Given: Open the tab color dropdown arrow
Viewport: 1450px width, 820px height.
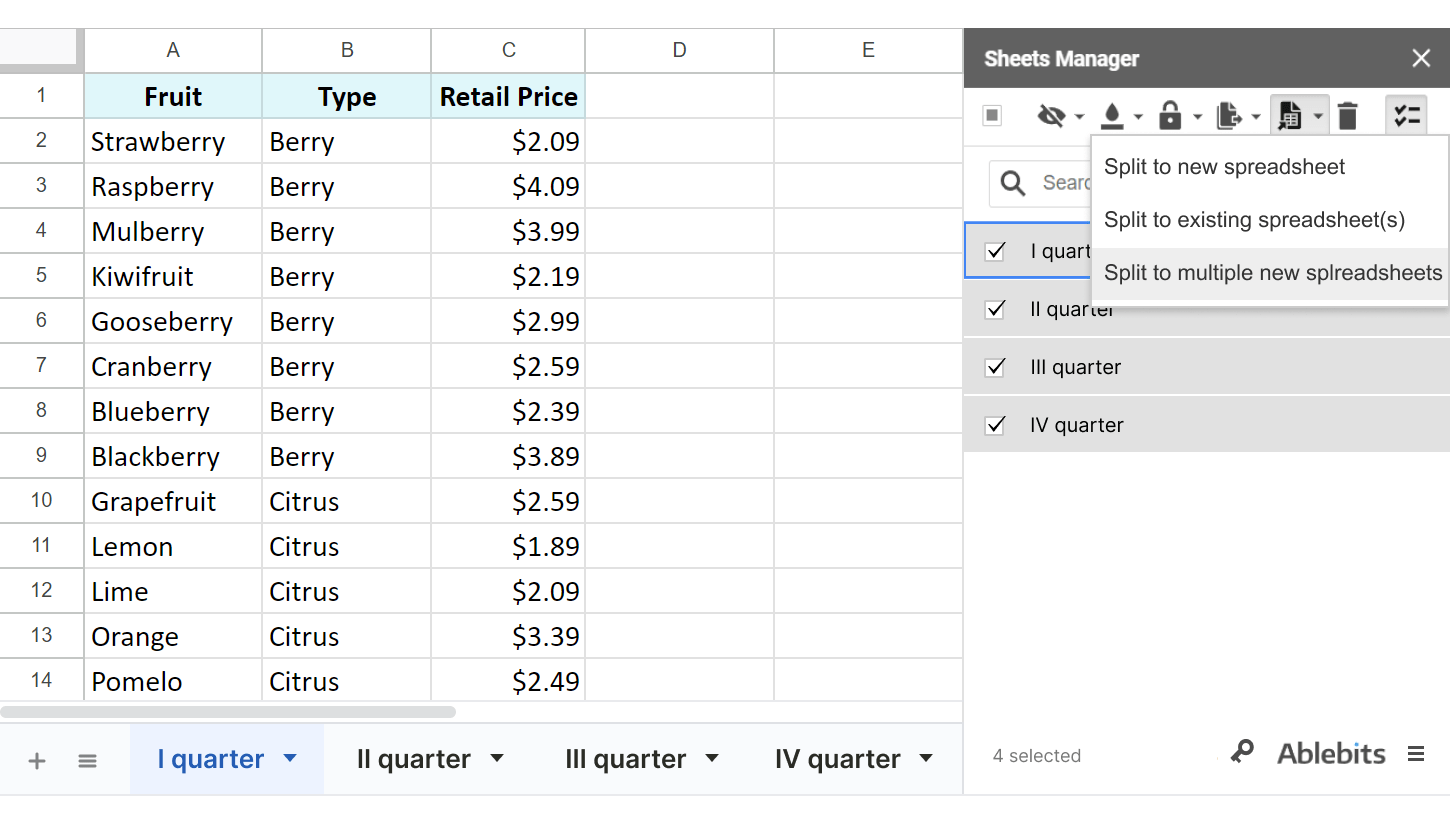Looking at the screenshot, I should point(1138,117).
